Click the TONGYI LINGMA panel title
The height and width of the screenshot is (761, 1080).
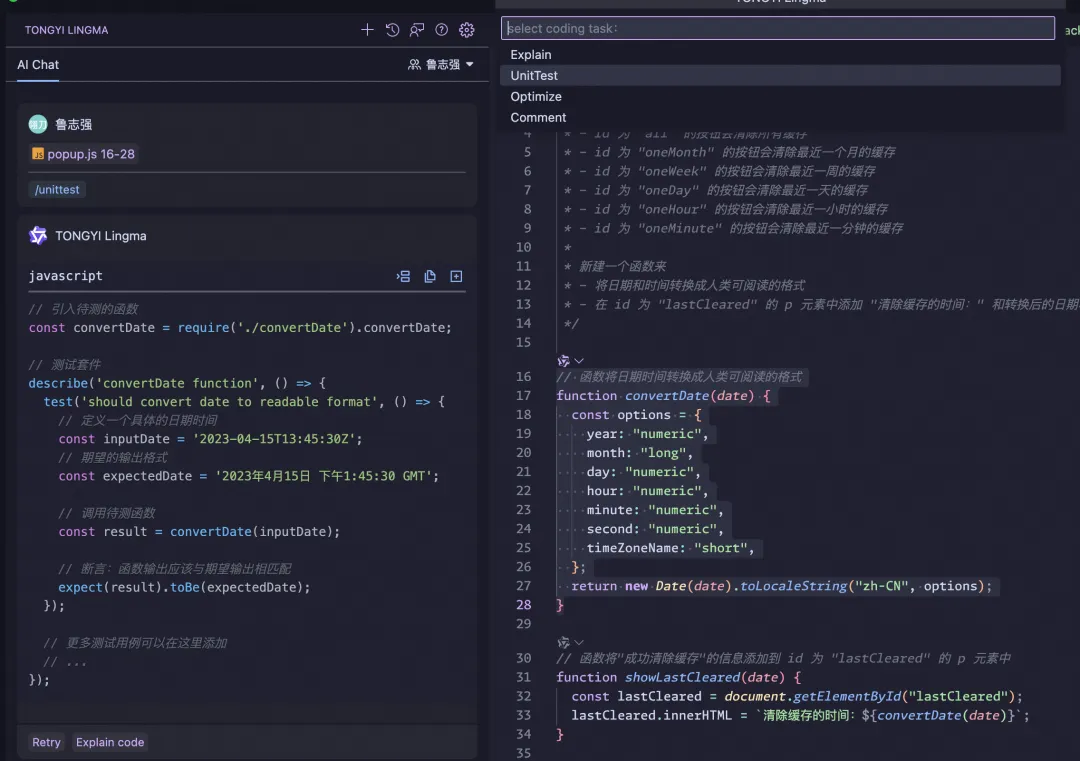click(x=66, y=30)
